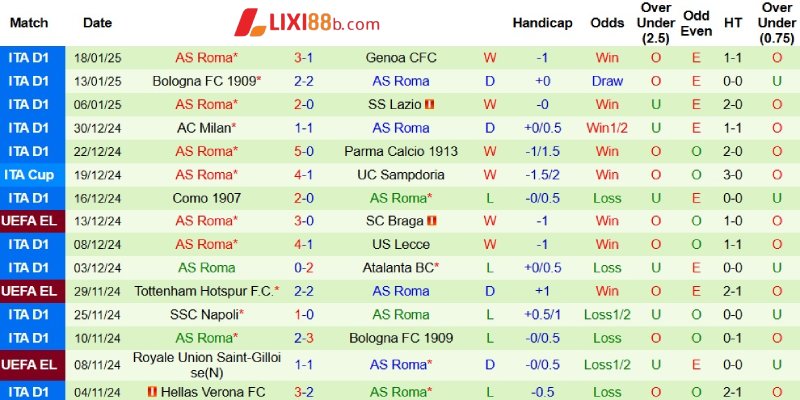Click the Handicap column header
Screen dimensions: 800x400
click(542, 22)
